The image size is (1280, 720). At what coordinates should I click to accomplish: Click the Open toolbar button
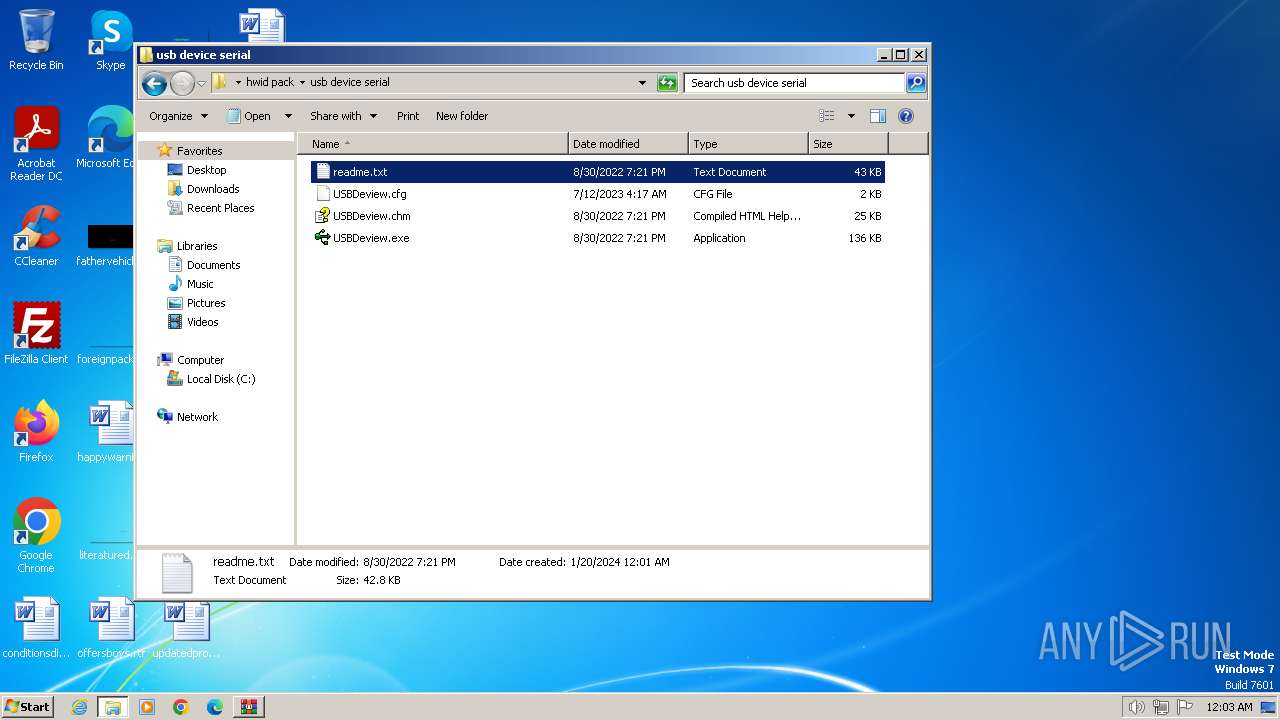point(248,116)
